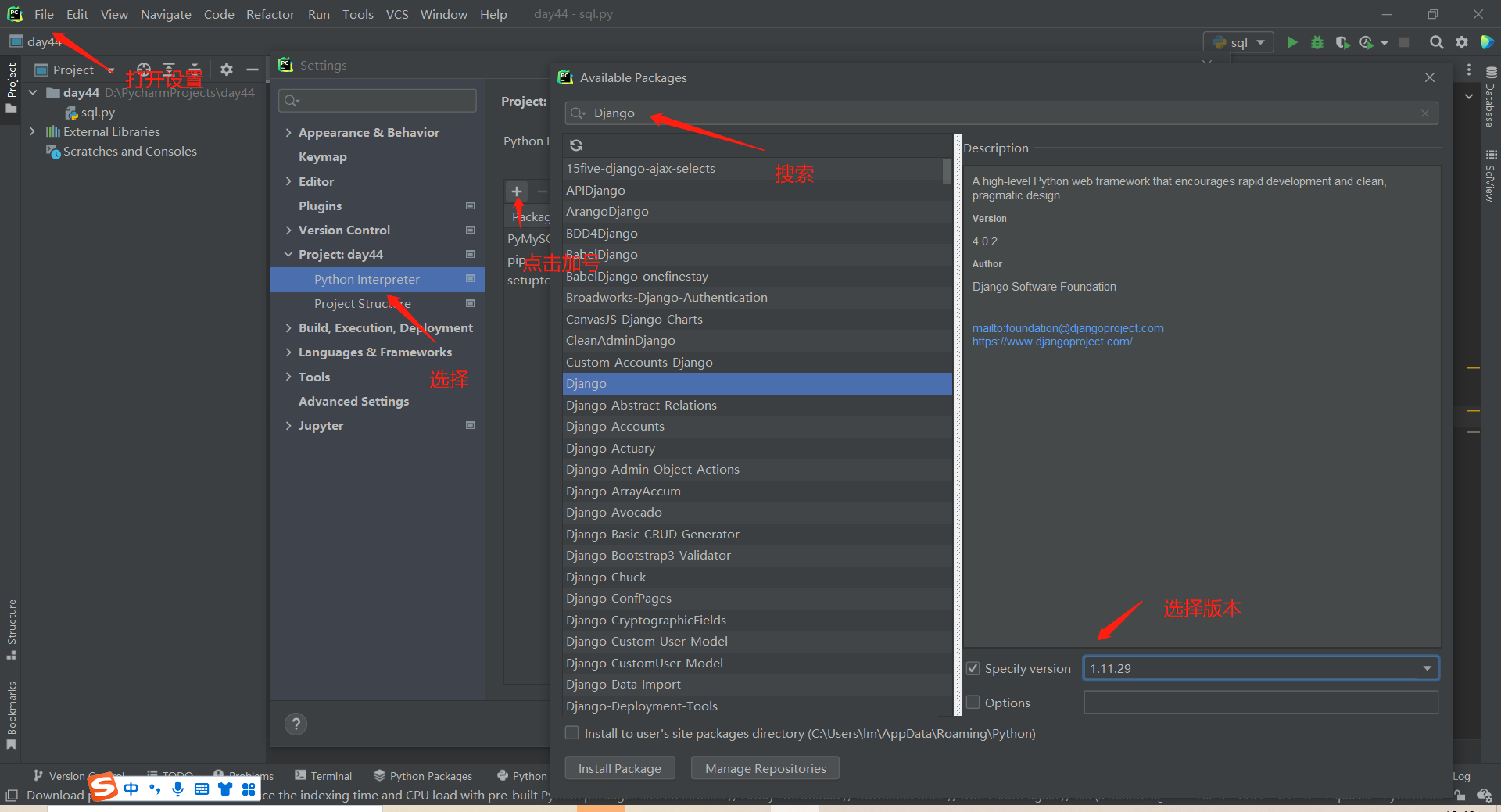Open the VCS menu

click(x=397, y=14)
